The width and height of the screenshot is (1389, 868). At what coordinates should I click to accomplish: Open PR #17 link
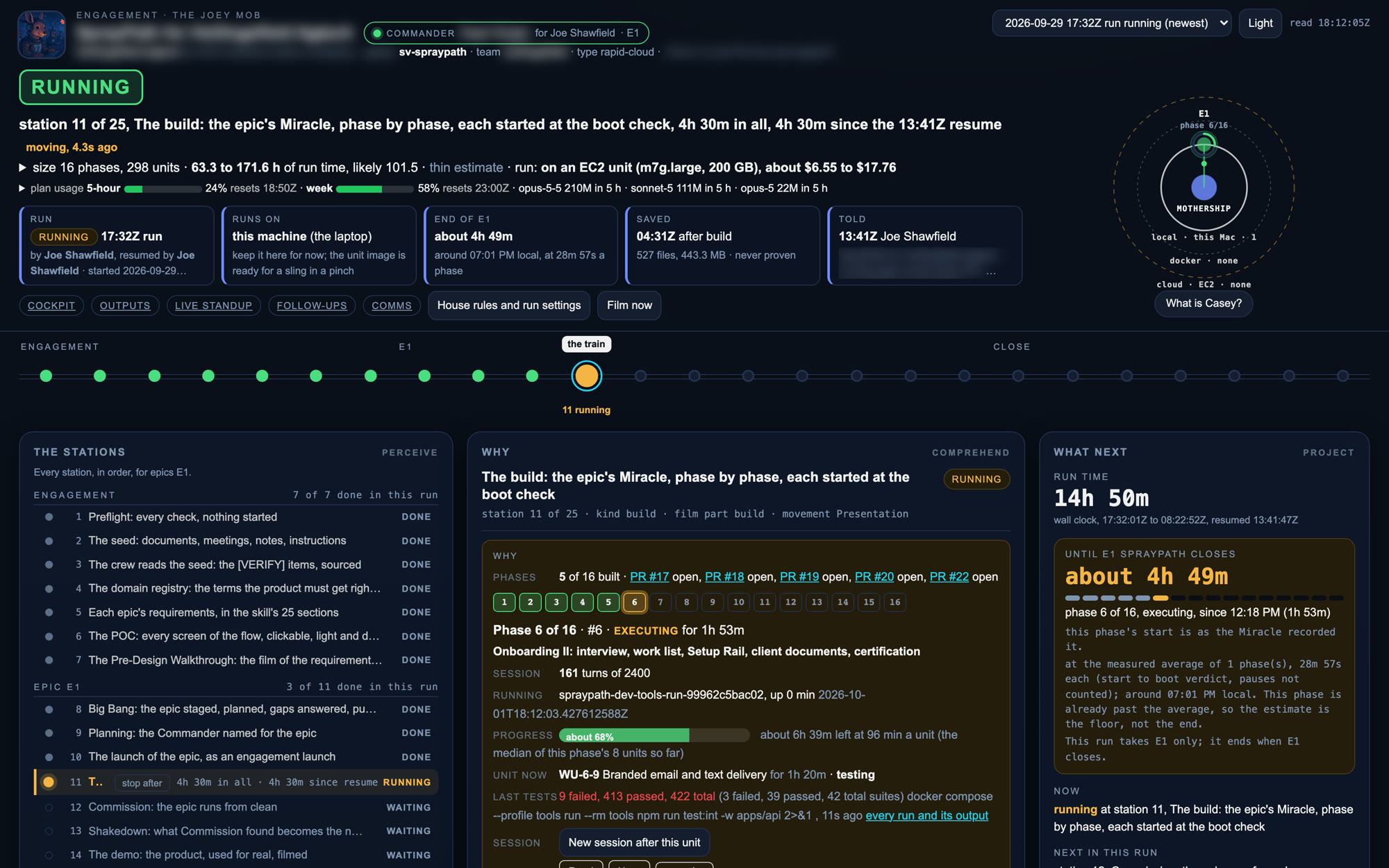[x=649, y=577]
